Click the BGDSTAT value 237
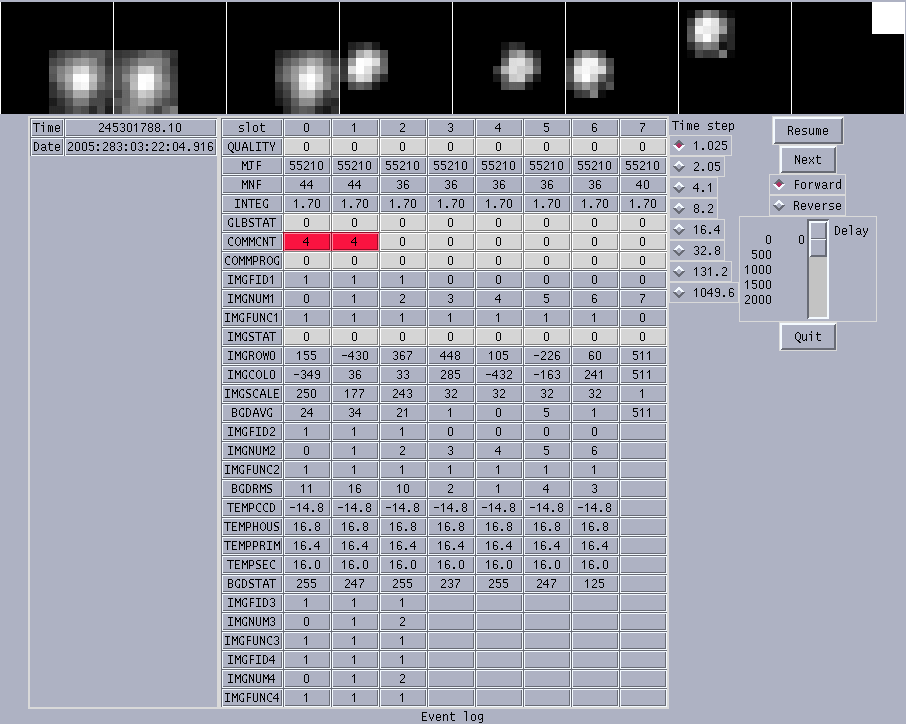906x724 pixels. click(x=450, y=584)
